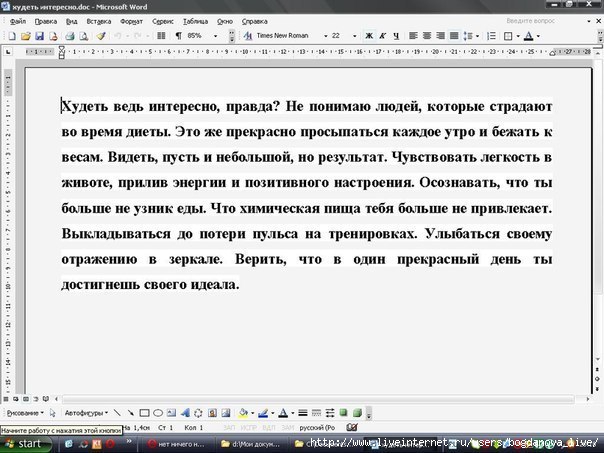The width and height of the screenshot is (604, 453).
Task: Align text to the right
Action: (x=440, y=36)
